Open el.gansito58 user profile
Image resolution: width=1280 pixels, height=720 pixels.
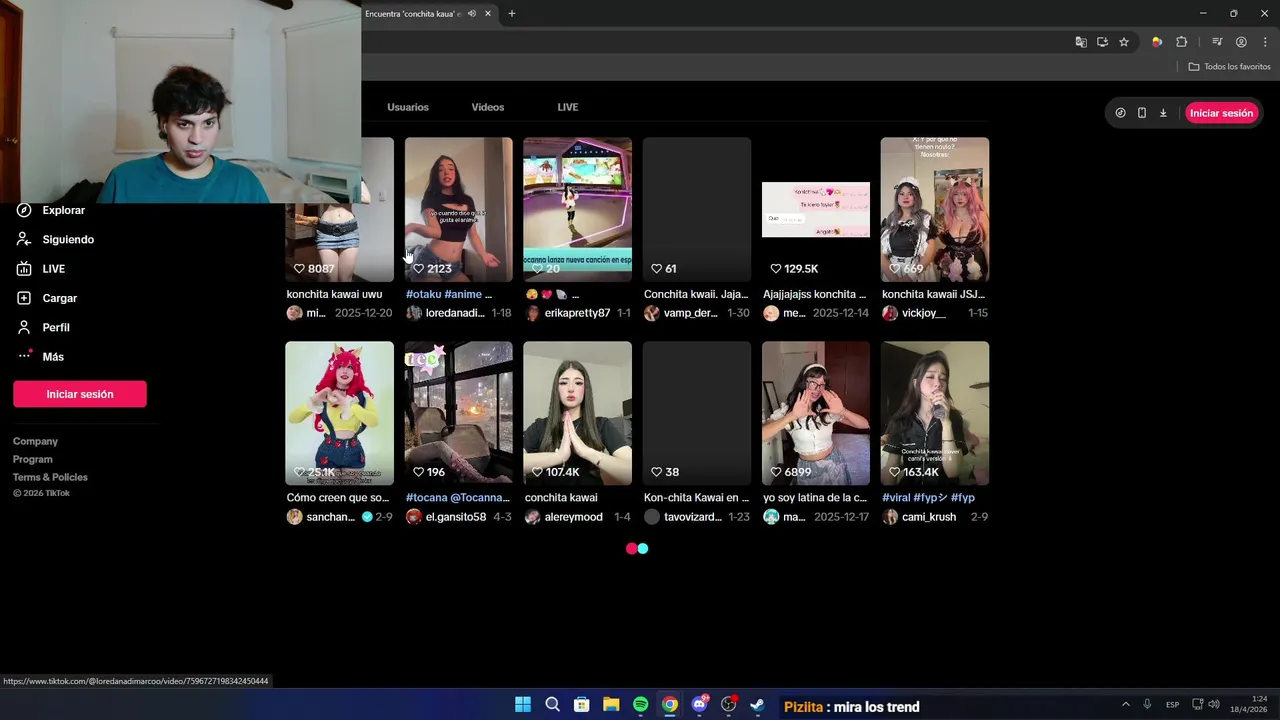click(456, 517)
